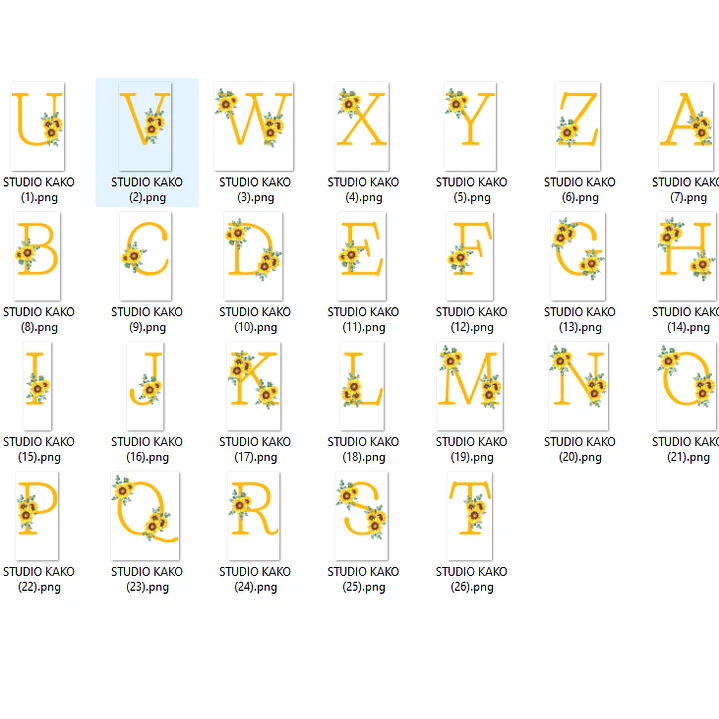The image size is (719, 719).
Task: Click file name STUDIO KAKO (25).png
Action: [x=364, y=579]
